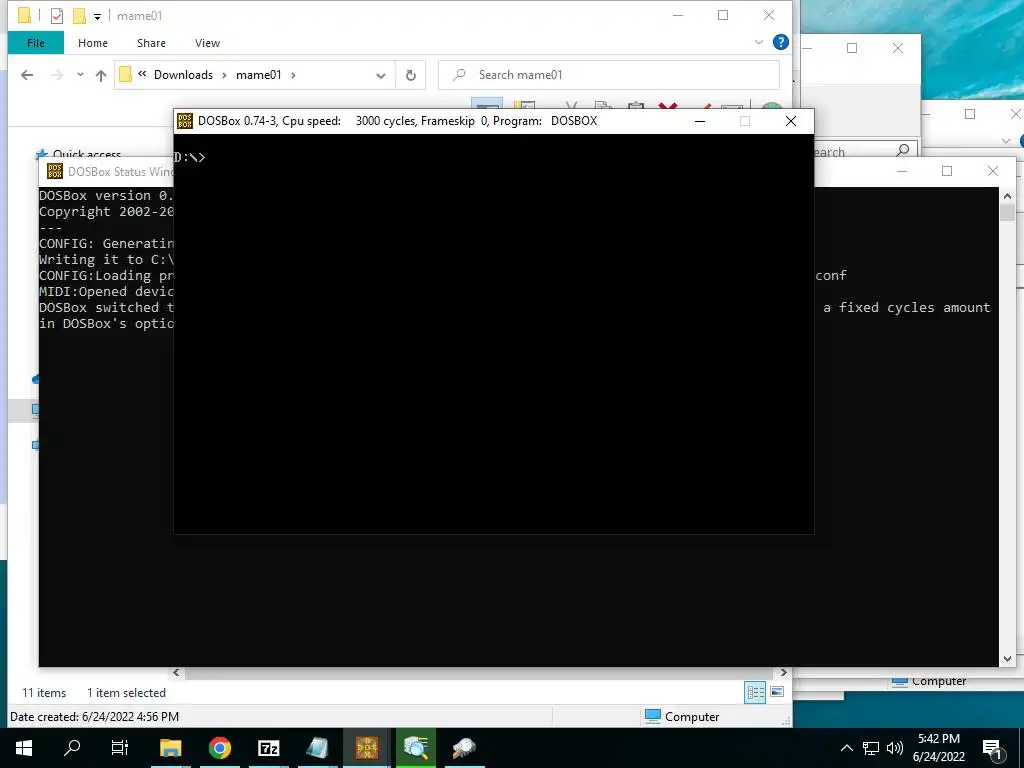Open the clock showing 5:42 PM
This screenshot has width=1024, height=768.
pyautogui.click(x=939, y=748)
